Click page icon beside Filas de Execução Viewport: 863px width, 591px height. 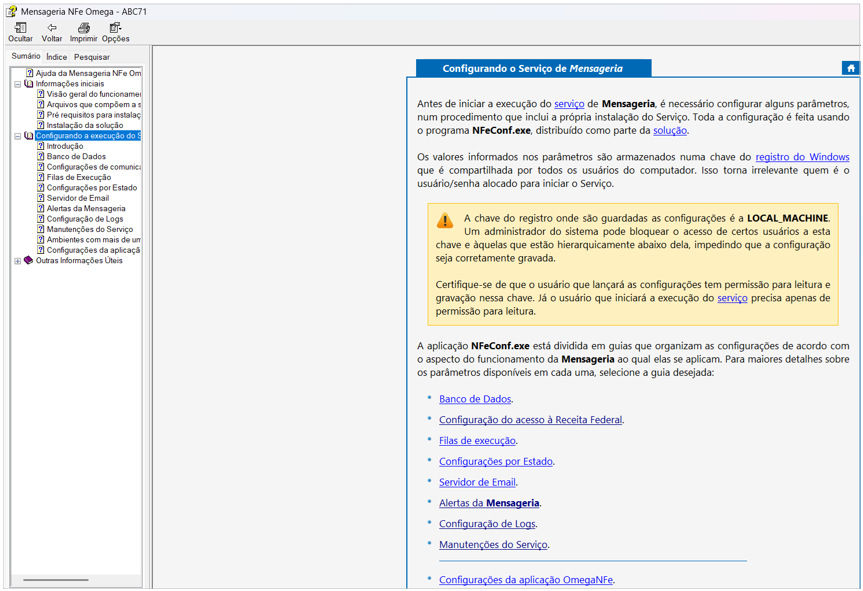coord(41,177)
